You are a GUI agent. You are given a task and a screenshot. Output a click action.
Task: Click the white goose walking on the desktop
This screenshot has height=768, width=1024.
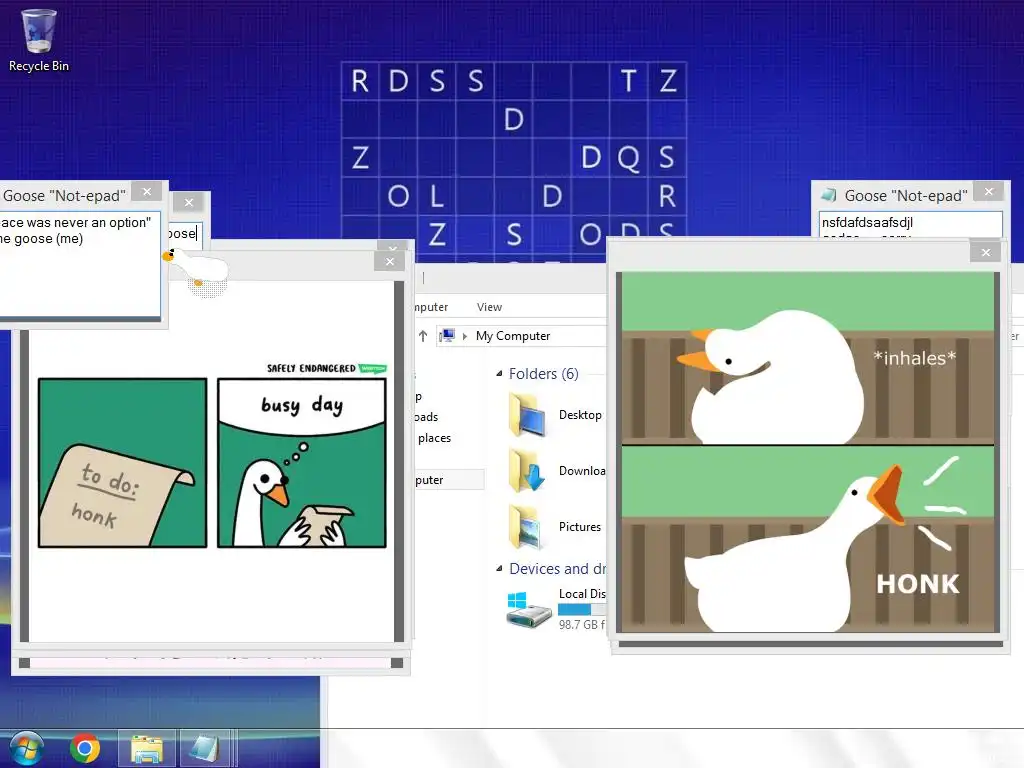(x=196, y=270)
